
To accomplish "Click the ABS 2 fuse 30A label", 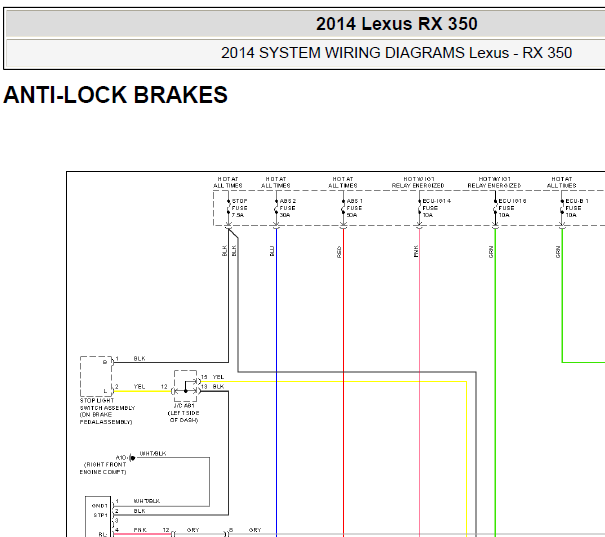I will (x=287, y=208).
